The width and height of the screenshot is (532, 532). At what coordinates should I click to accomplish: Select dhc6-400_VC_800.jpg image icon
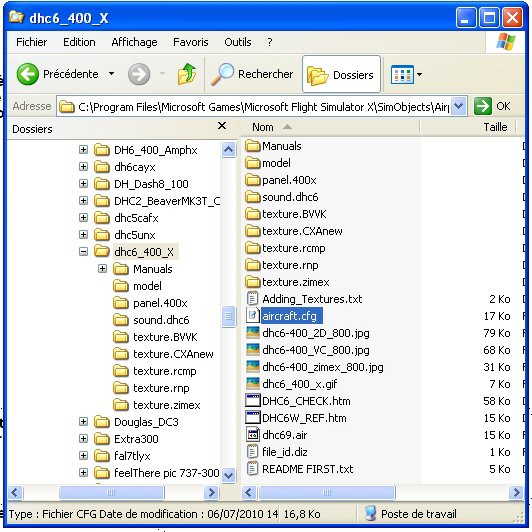coord(252,350)
